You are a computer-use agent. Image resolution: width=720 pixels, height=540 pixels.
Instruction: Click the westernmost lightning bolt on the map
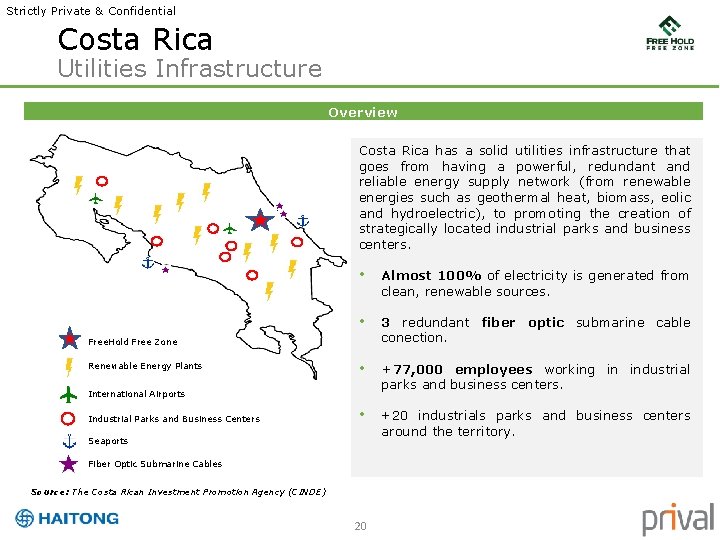(79, 185)
